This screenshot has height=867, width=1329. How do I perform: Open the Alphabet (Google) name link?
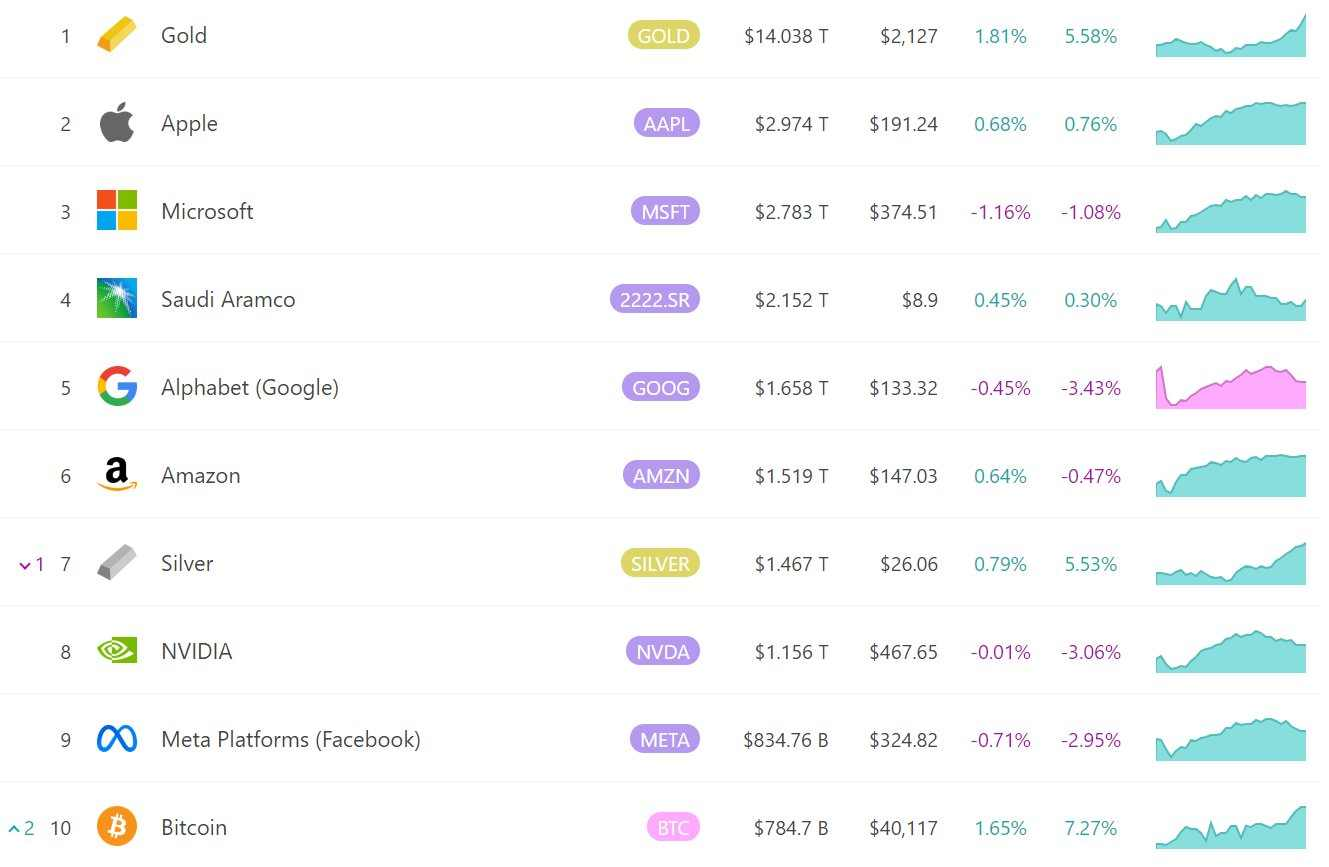(x=250, y=387)
